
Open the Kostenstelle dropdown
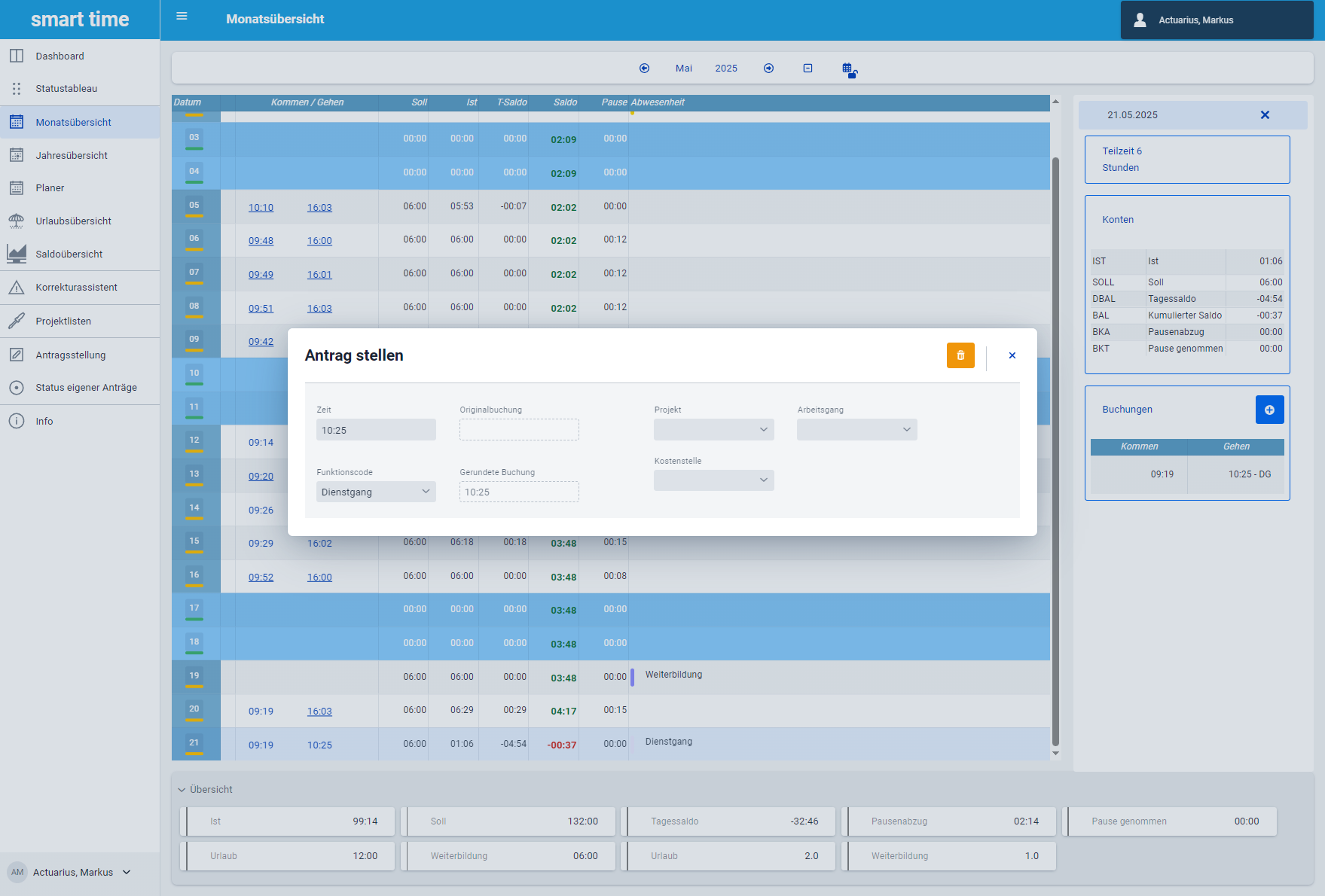coord(713,480)
